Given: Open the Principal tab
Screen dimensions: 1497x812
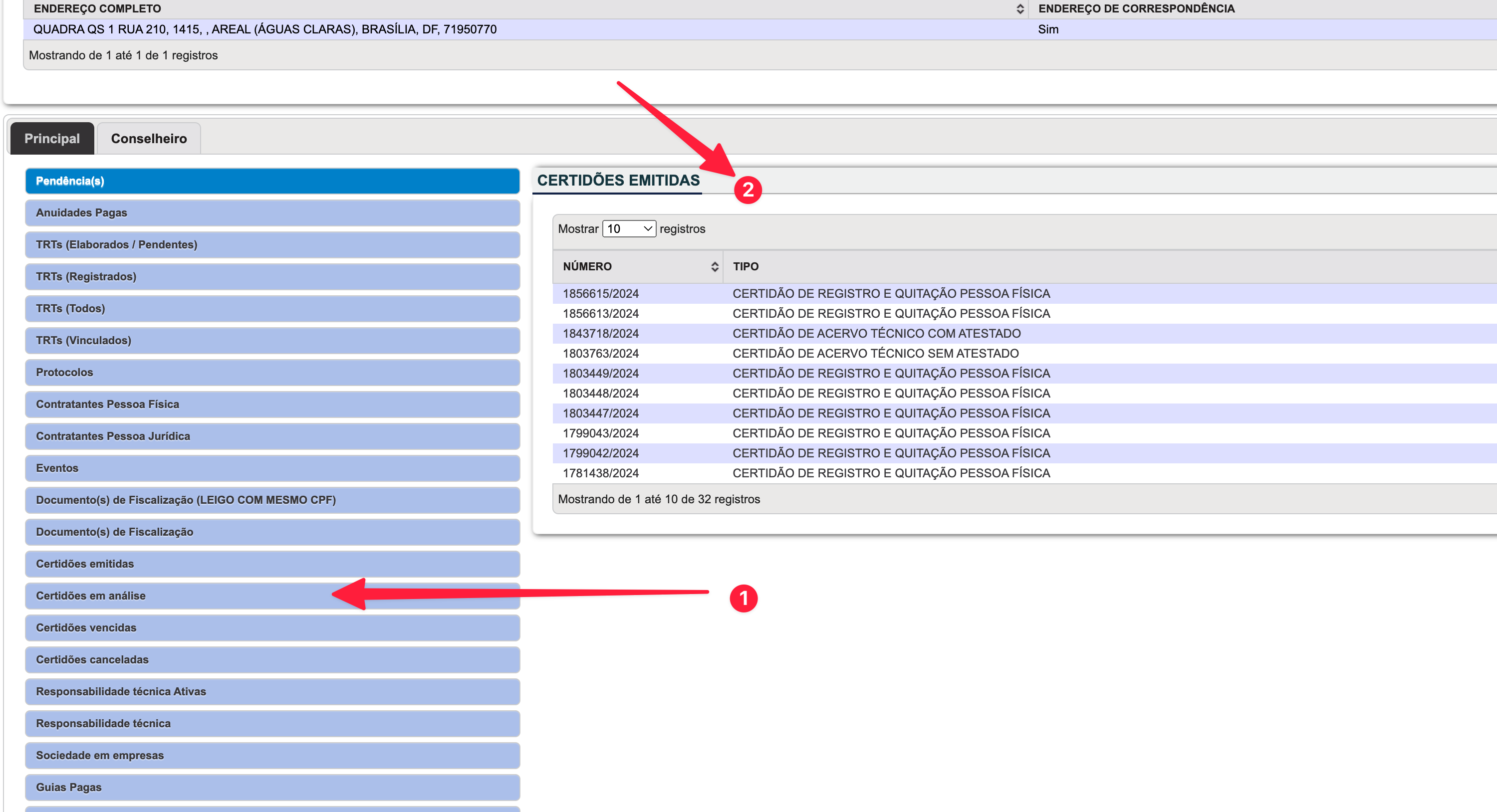Looking at the screenshot, I should 52,138.
